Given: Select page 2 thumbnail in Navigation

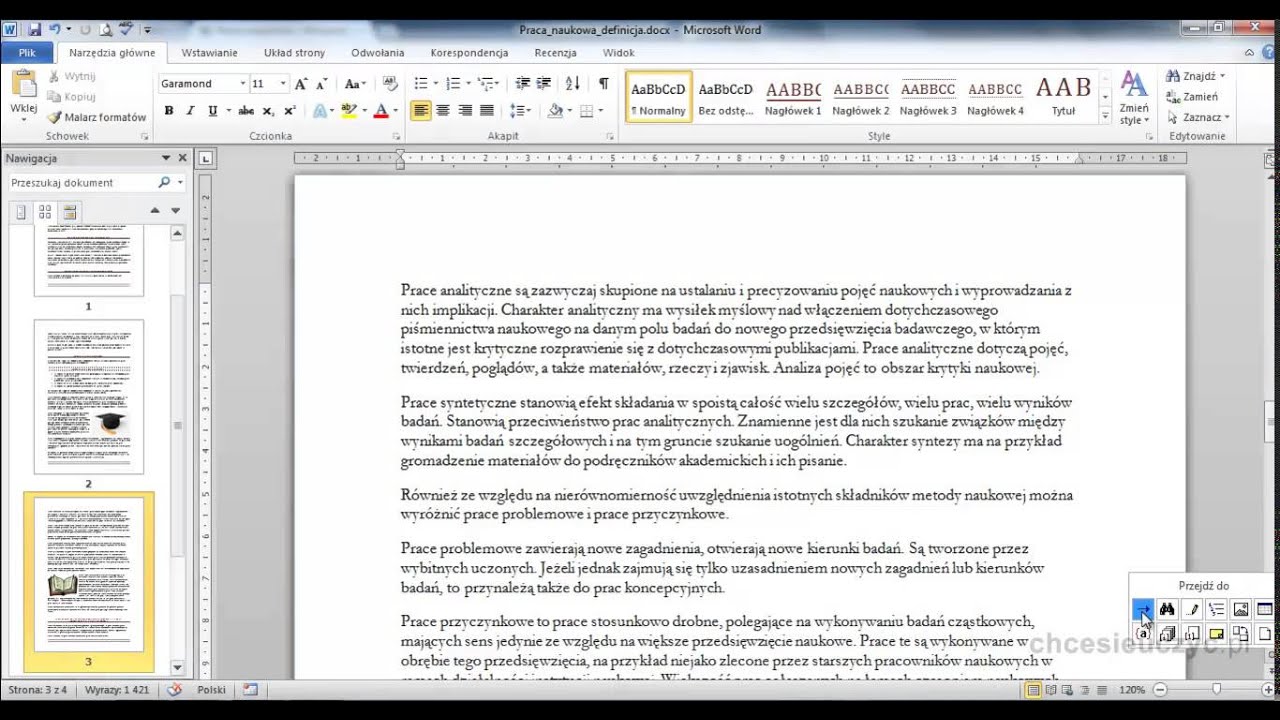Looking at the screenshot, I should [89, 397].
